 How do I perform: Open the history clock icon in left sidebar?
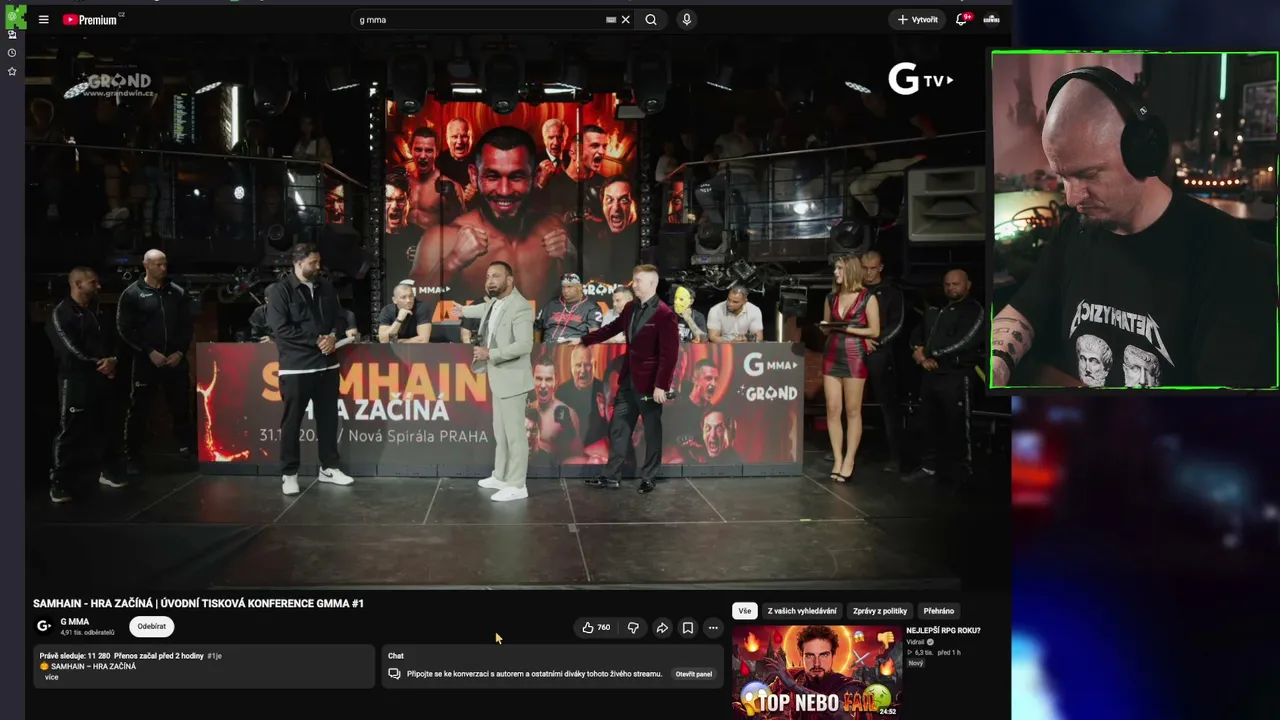(12, 53)
